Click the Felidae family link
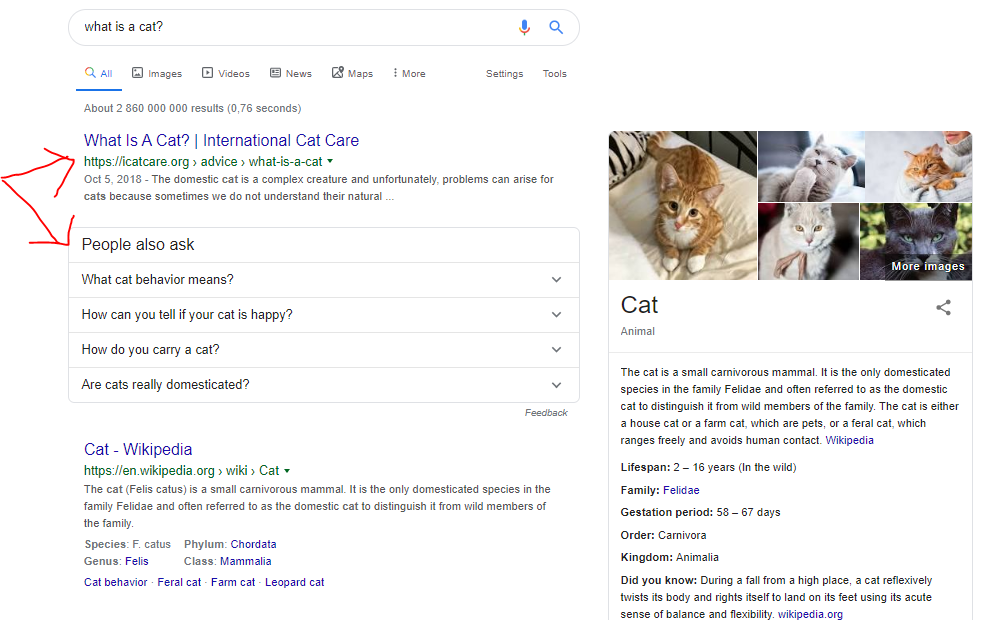This screenshot has width=983, height=620. pos(681,490)
